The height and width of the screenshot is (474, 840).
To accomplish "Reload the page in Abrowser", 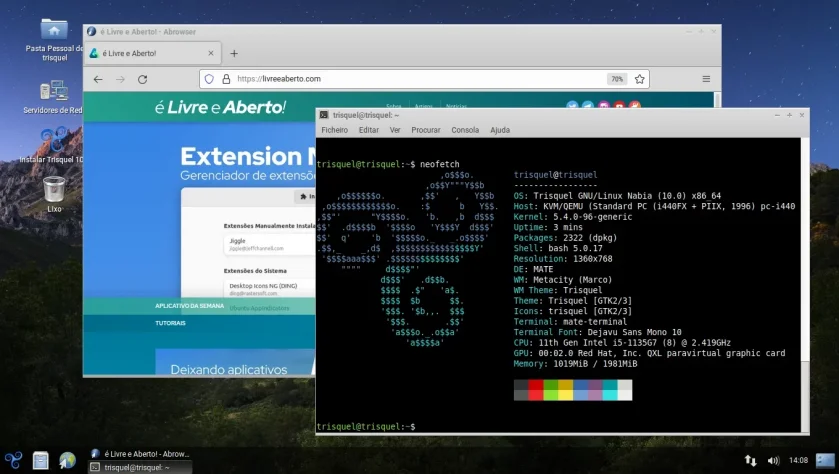I will [x=142, y=79].
